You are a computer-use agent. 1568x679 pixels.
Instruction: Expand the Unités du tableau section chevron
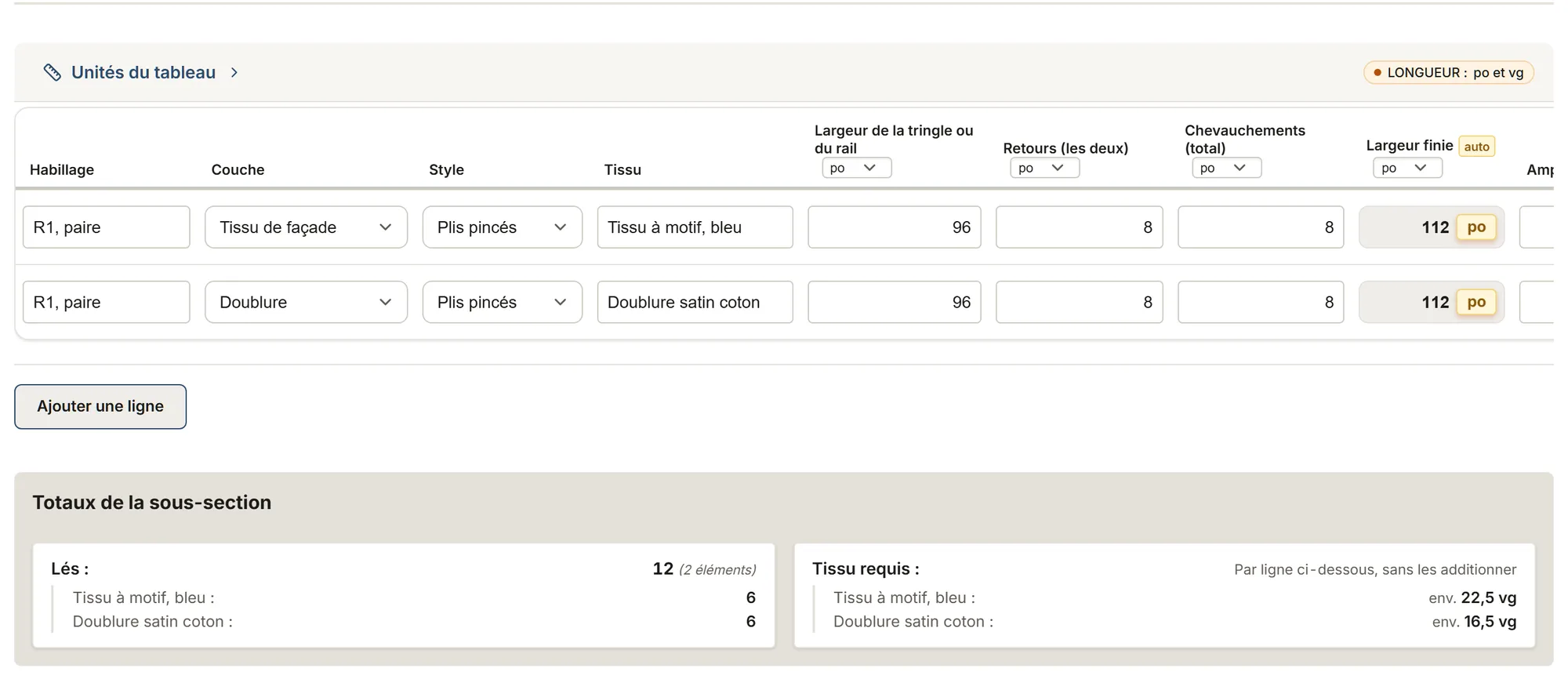click(x=234, y=72)
